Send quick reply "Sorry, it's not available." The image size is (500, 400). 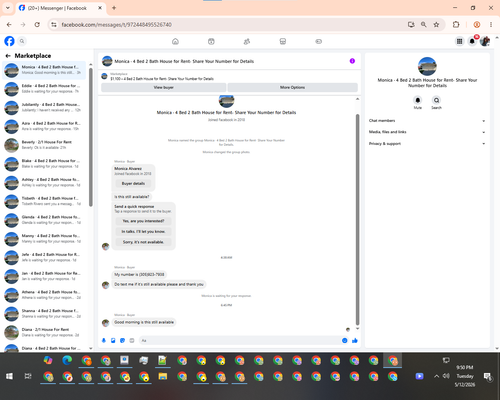pyautogui.click(x=143, y=242)
